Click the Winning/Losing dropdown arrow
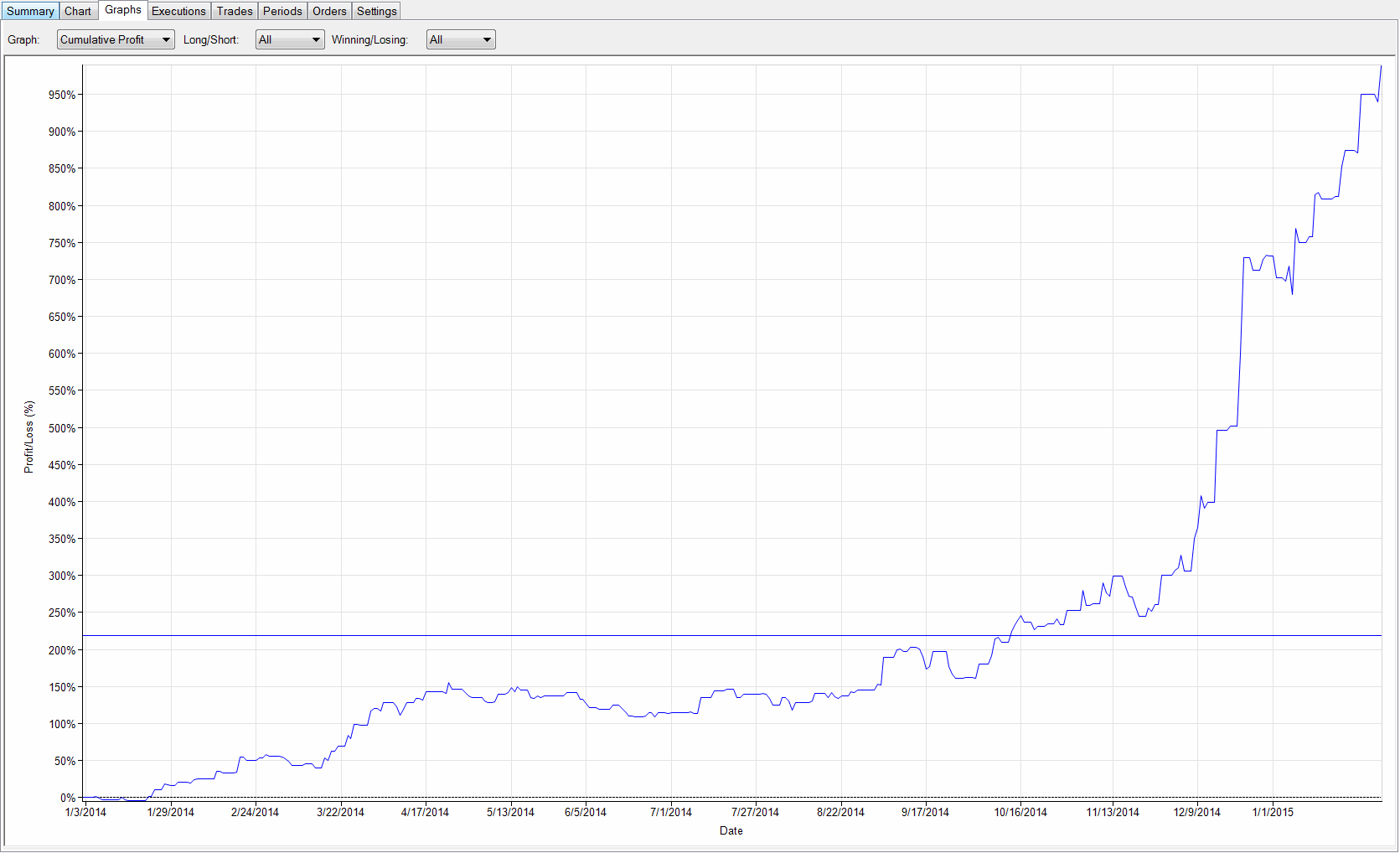 (487, 39)
